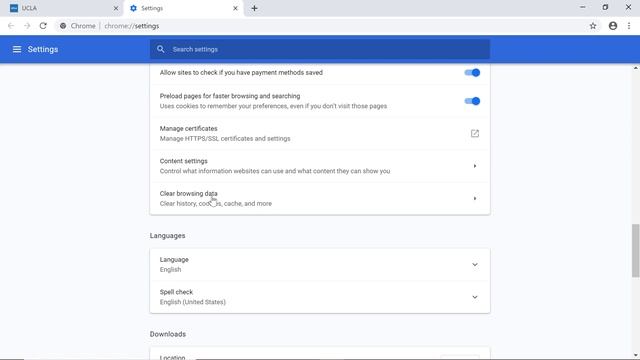640x360 pixels.
Task: Restore down the Chrome window
Action: click(x=605, y=7)
